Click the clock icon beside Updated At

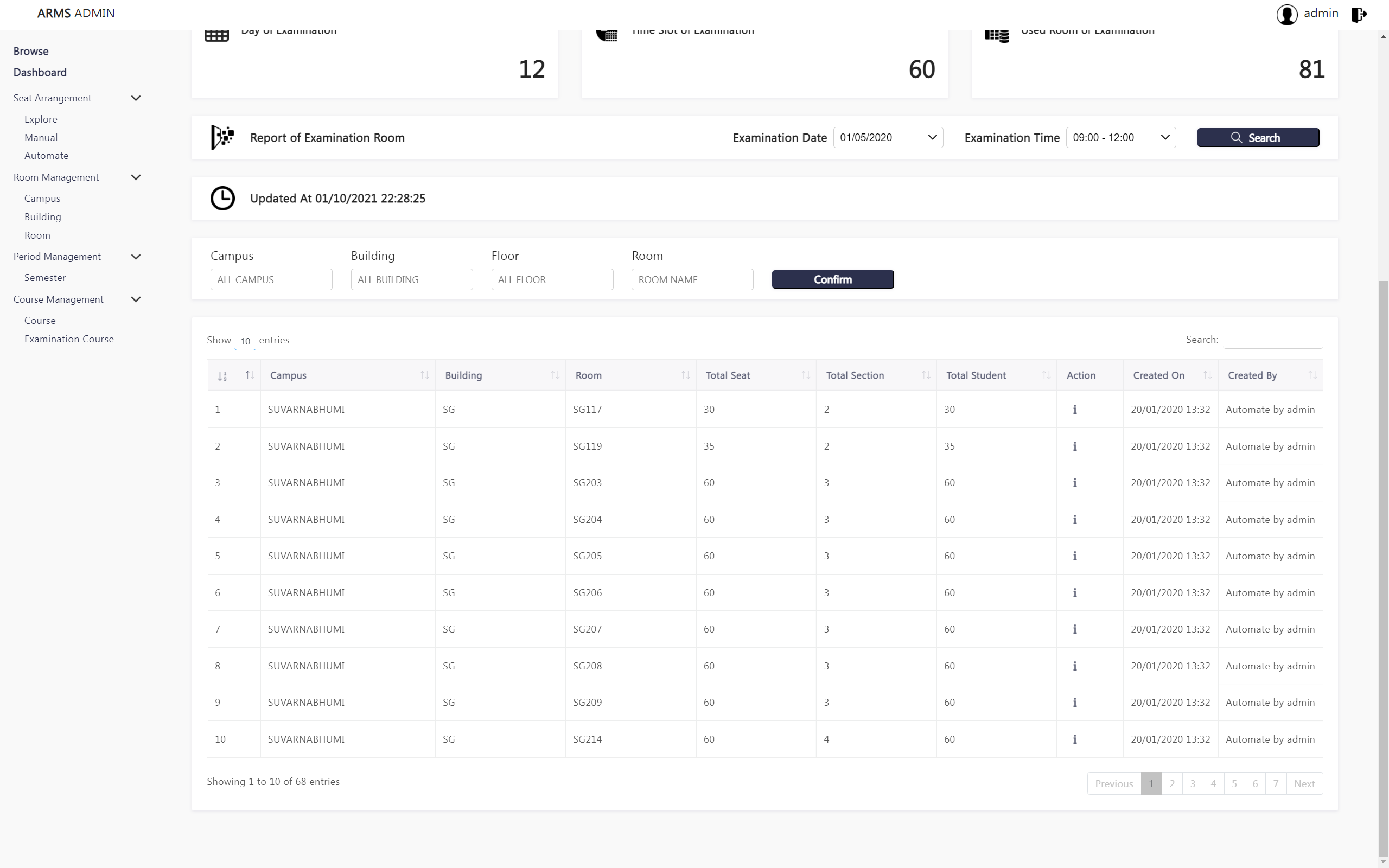point(222,198)
